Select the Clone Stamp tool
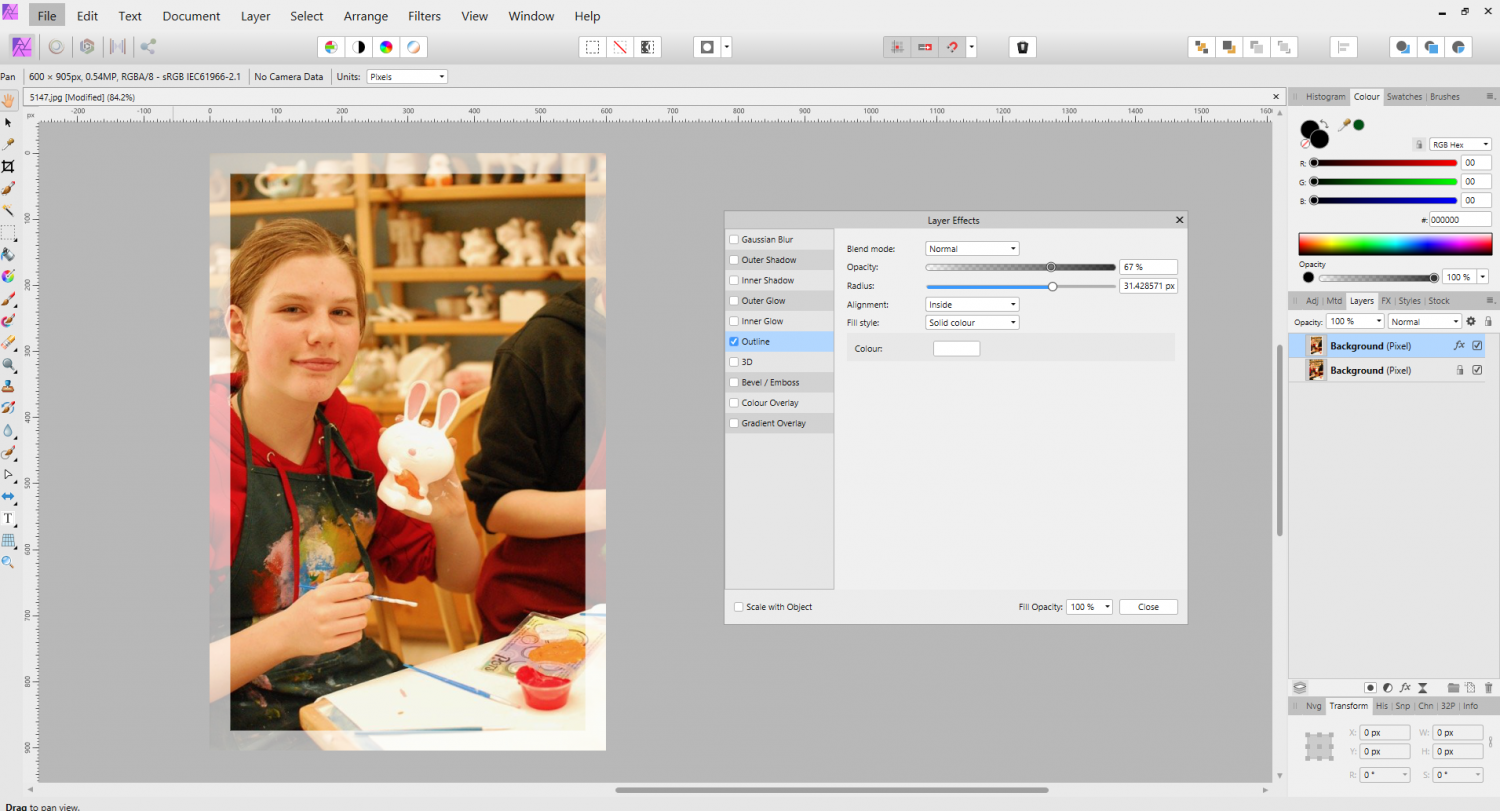Viewport: 1500px width, 811px height. pyautogui.click(x=8, y=386)
